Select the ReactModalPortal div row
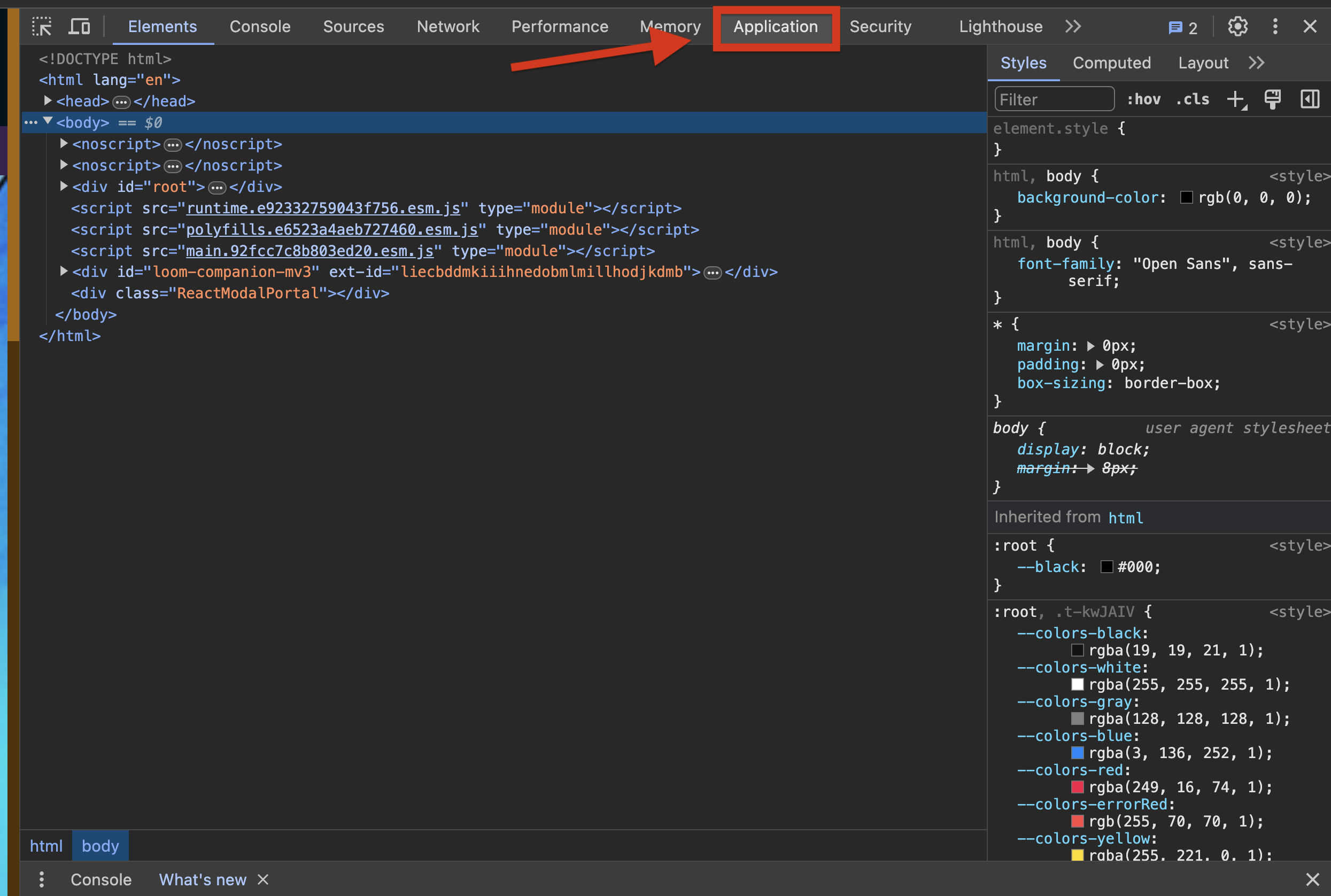 230,293
